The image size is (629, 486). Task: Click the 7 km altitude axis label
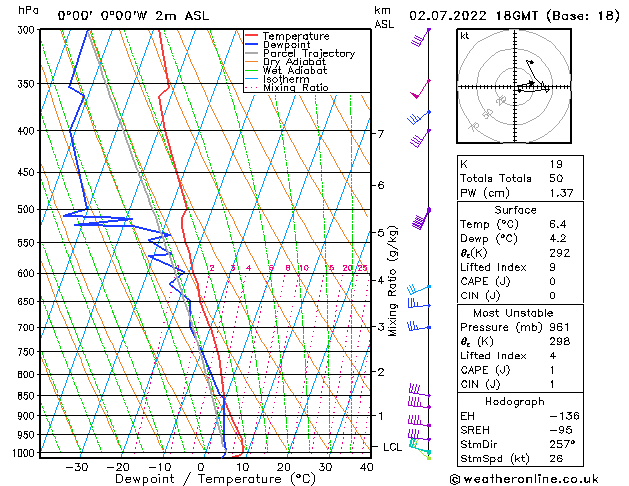381,134
